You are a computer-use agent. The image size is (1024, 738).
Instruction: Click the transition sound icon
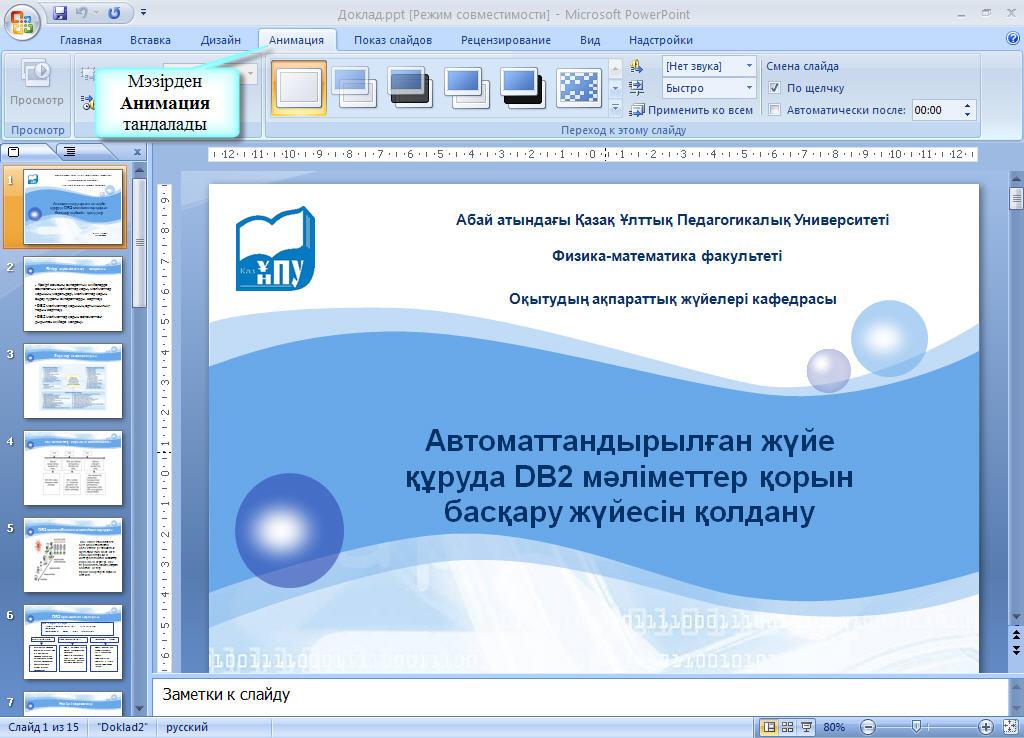(637, 66)
